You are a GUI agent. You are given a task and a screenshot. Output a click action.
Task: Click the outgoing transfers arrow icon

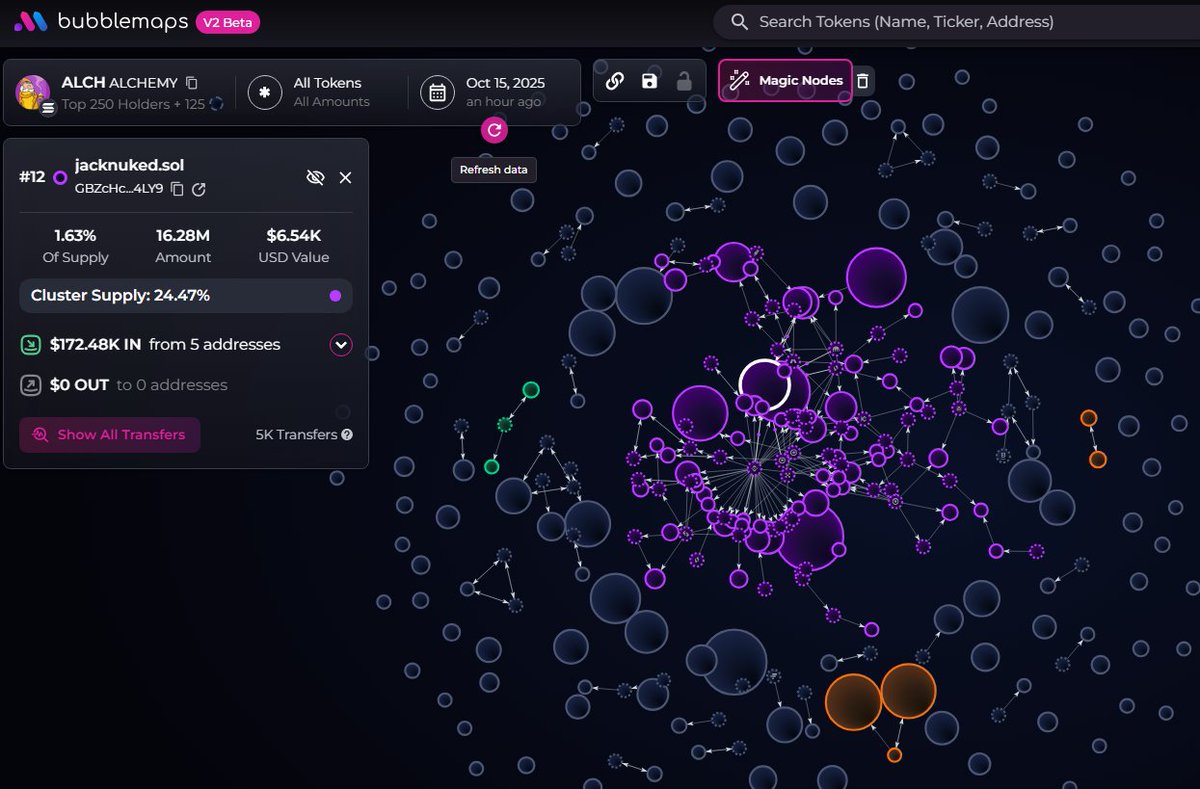tap(31, 385)
